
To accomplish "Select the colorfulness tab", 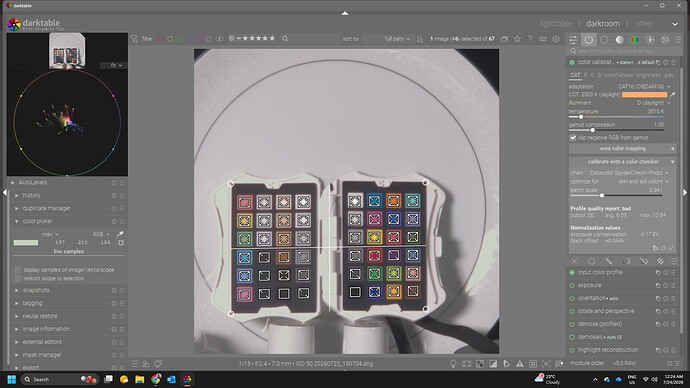I will pyautogui.click(x=618, y=75).
